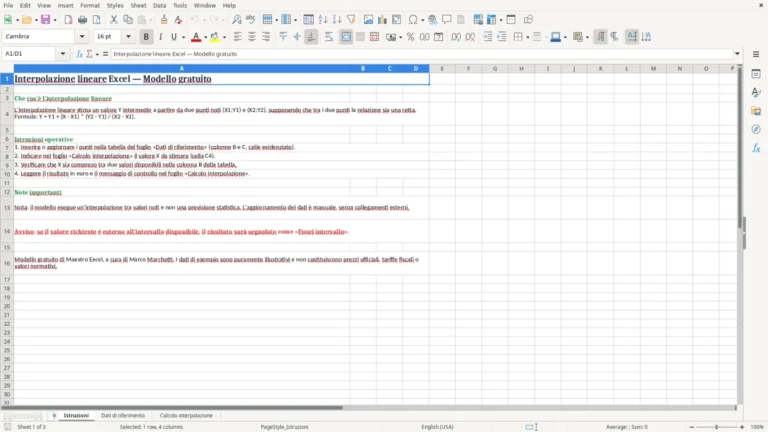This screenshot has width=768, height=432.
Task: Open the Sheet menu
Action: (x=138, y=5)
